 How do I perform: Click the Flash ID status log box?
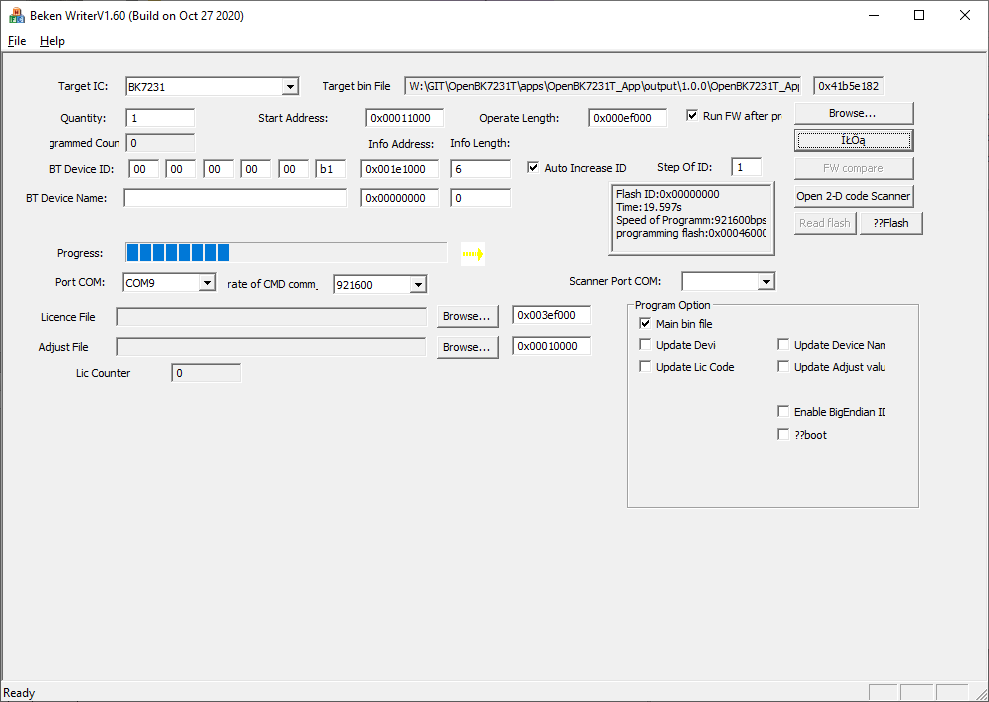pyautogui.click(x=691, y=219)
